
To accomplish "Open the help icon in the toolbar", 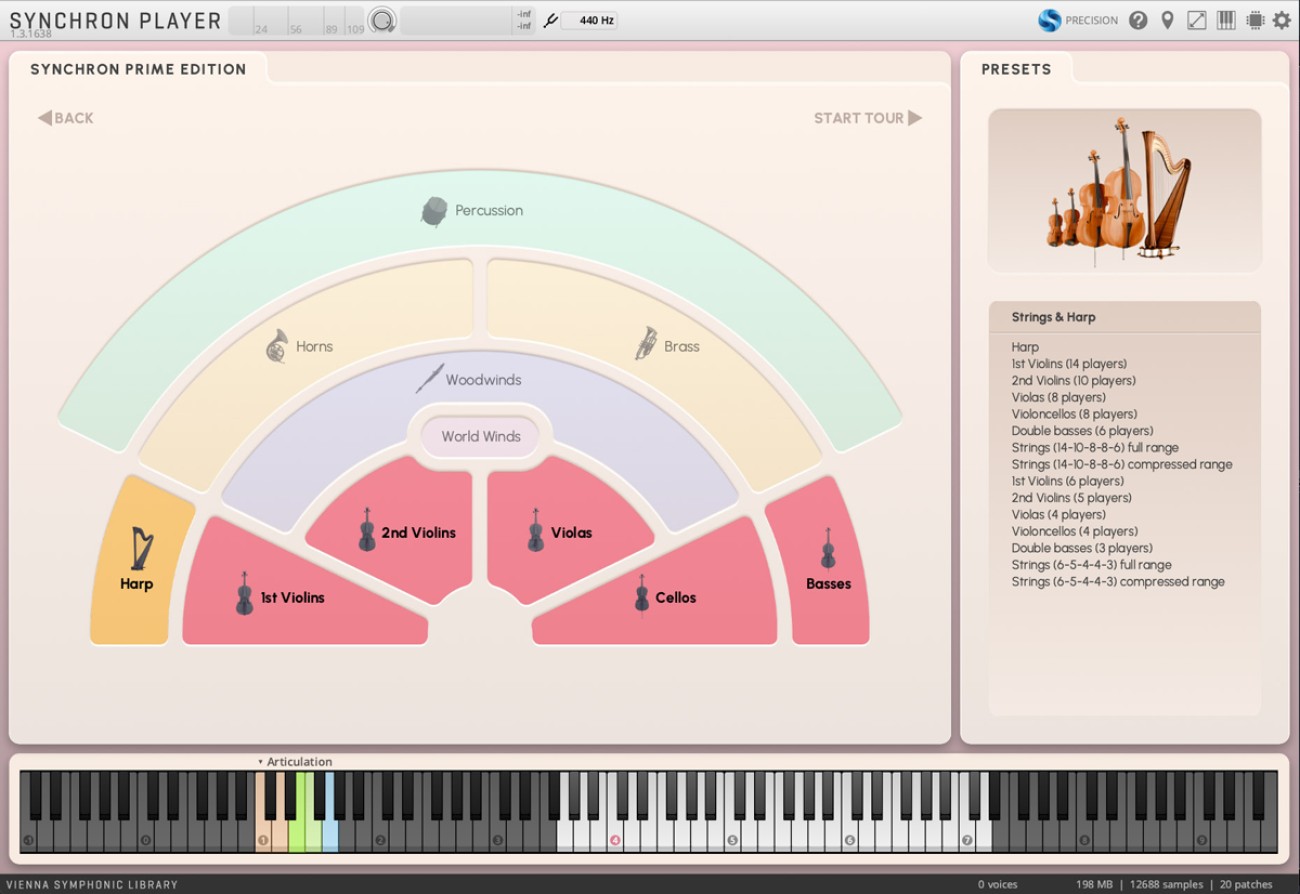I will coord(1138,20).
